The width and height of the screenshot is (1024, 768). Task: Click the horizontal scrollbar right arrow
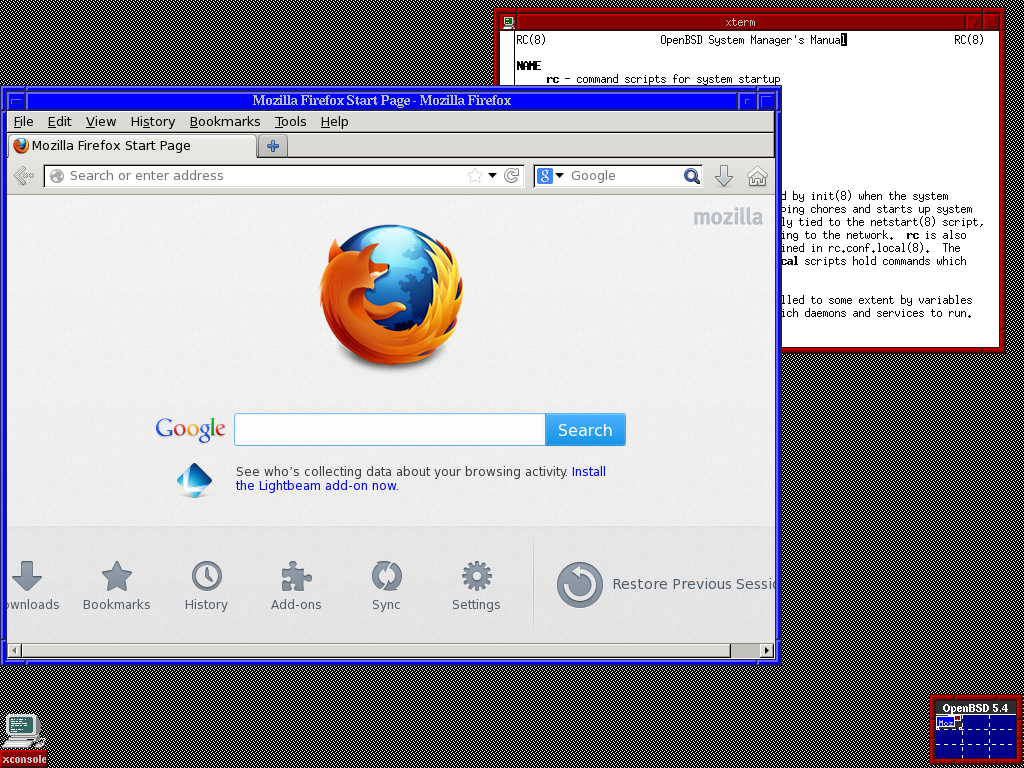coord(767,650)
